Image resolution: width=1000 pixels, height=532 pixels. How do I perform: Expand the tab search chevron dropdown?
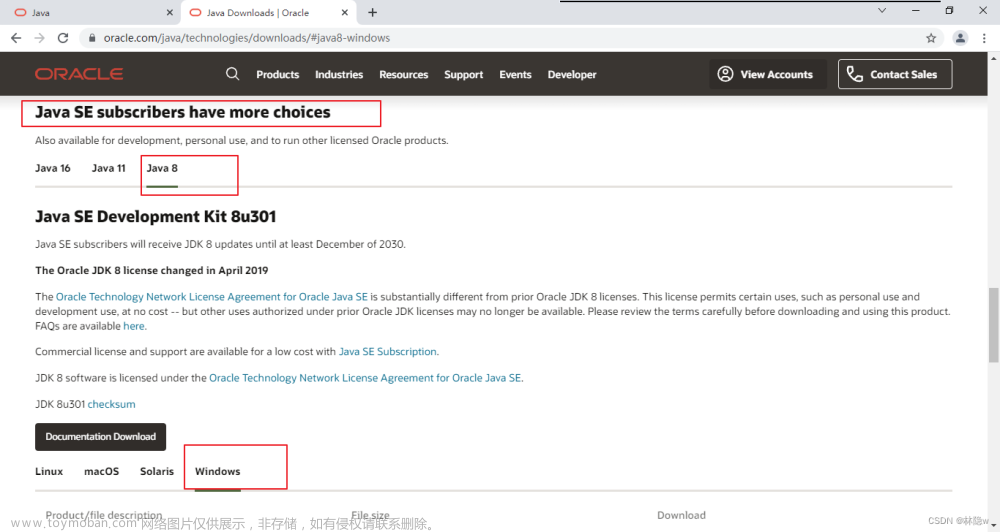[882, 10]
